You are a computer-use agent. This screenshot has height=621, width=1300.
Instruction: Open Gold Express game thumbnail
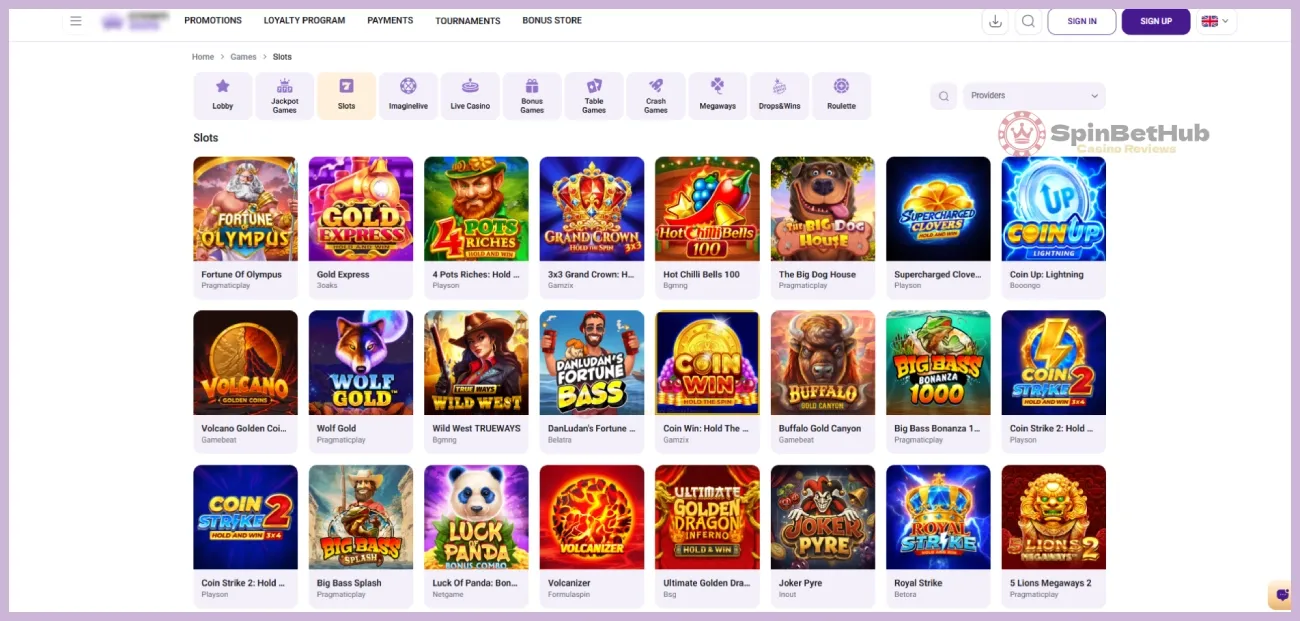click(361, 209)
